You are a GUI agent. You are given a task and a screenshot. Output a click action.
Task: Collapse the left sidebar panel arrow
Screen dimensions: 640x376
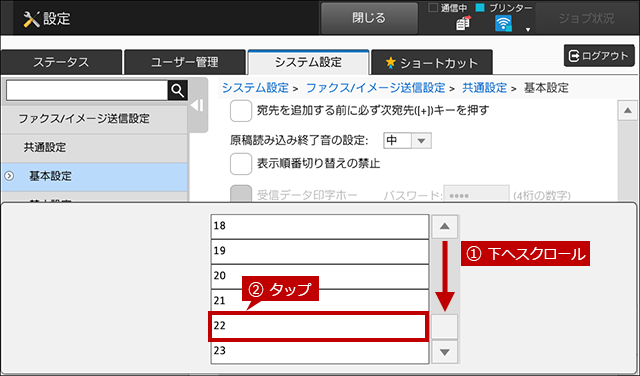(198, 106)
